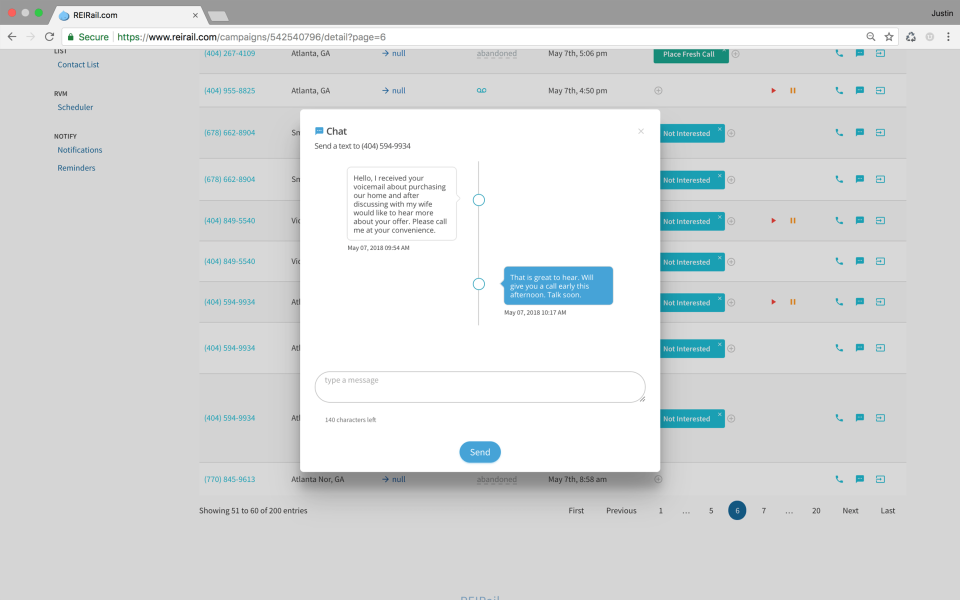Click the chat icon in the Chat dialog header
The height and width of the screenshot is (600, 960).
[x=317, y=130]
